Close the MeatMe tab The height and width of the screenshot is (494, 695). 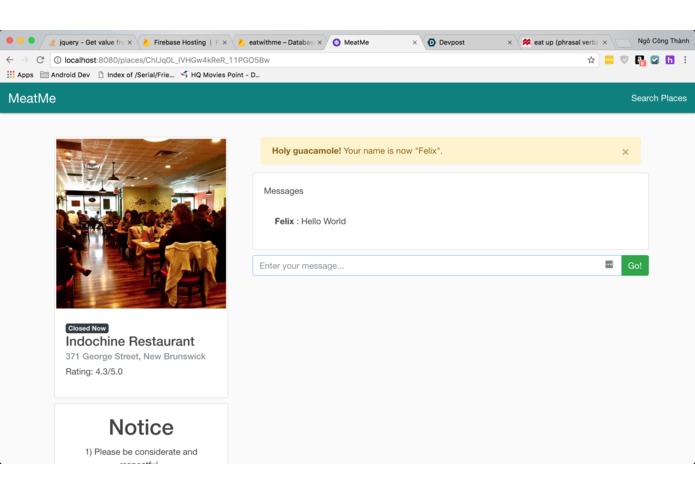click(414, 43)
